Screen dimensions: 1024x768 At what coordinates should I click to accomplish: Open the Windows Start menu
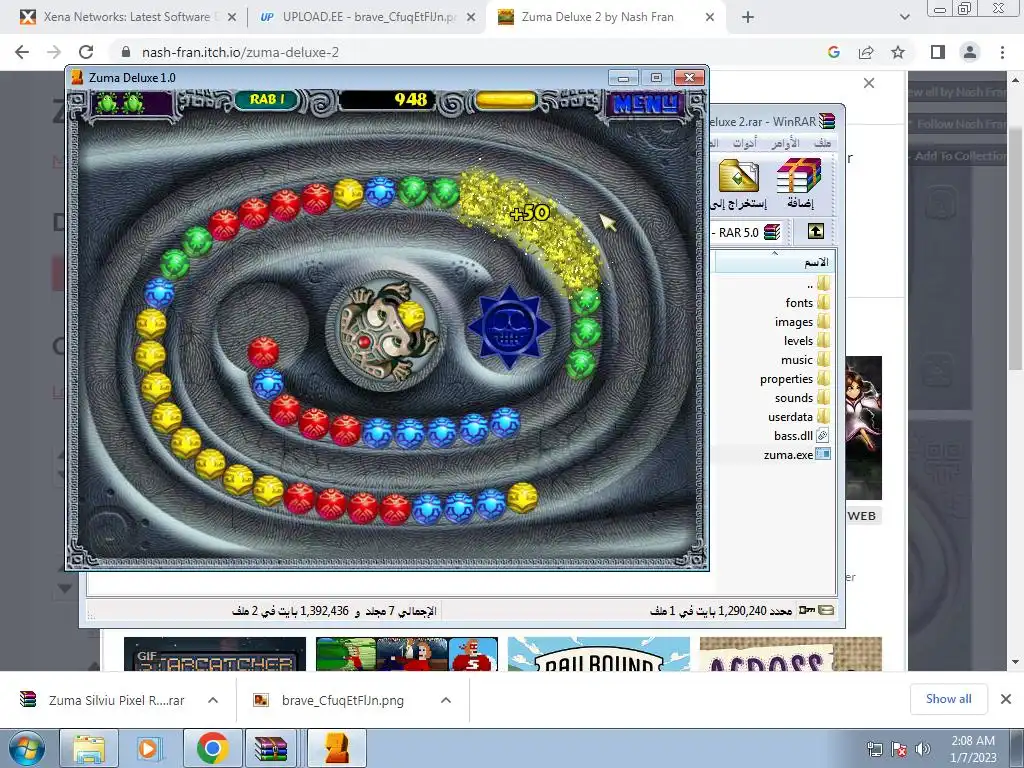(26, 748)
